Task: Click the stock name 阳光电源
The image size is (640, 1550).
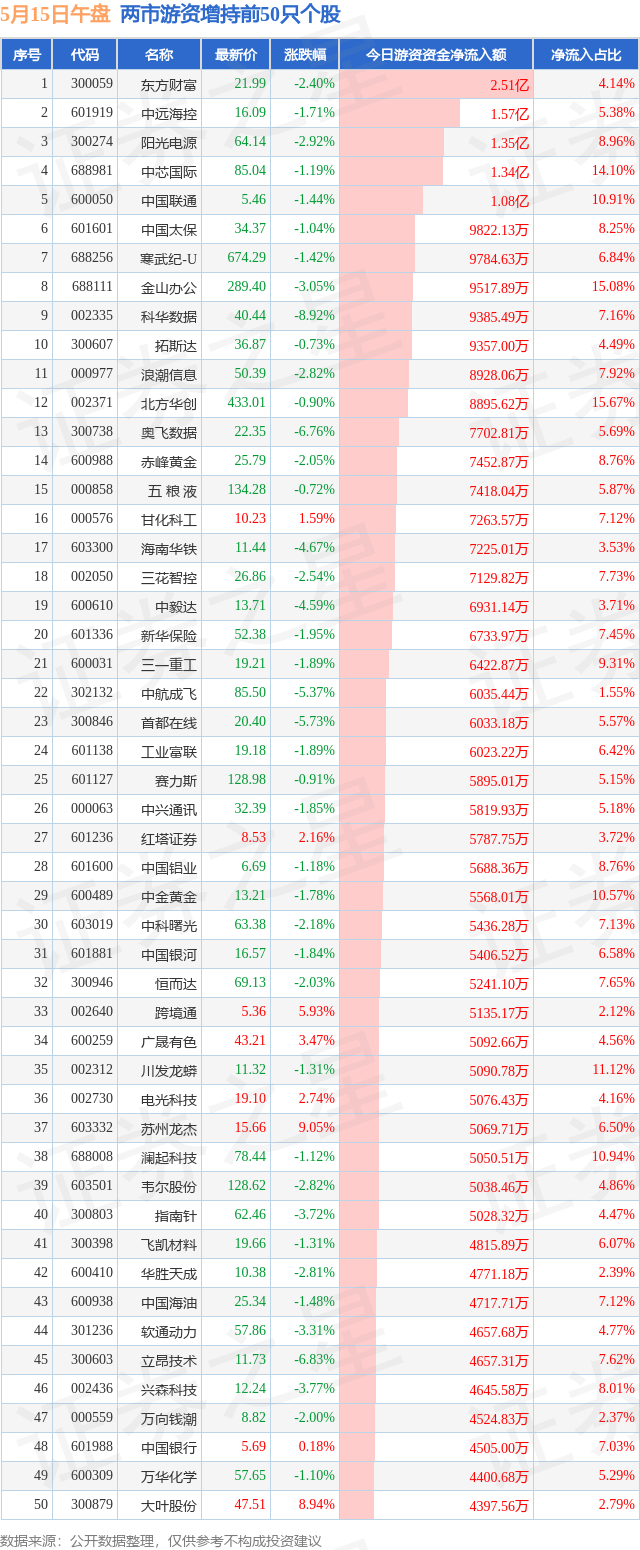Action: tap(169, 143)
